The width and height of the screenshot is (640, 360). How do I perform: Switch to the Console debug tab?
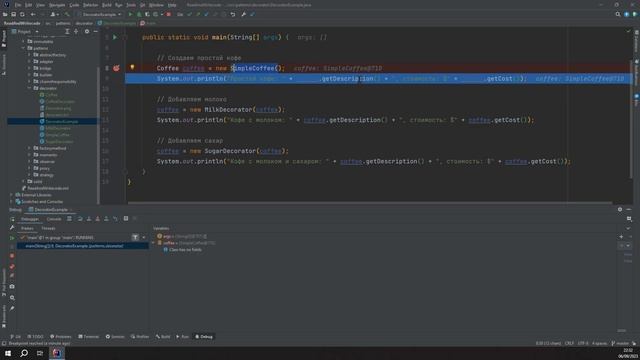tap(53, 219)
